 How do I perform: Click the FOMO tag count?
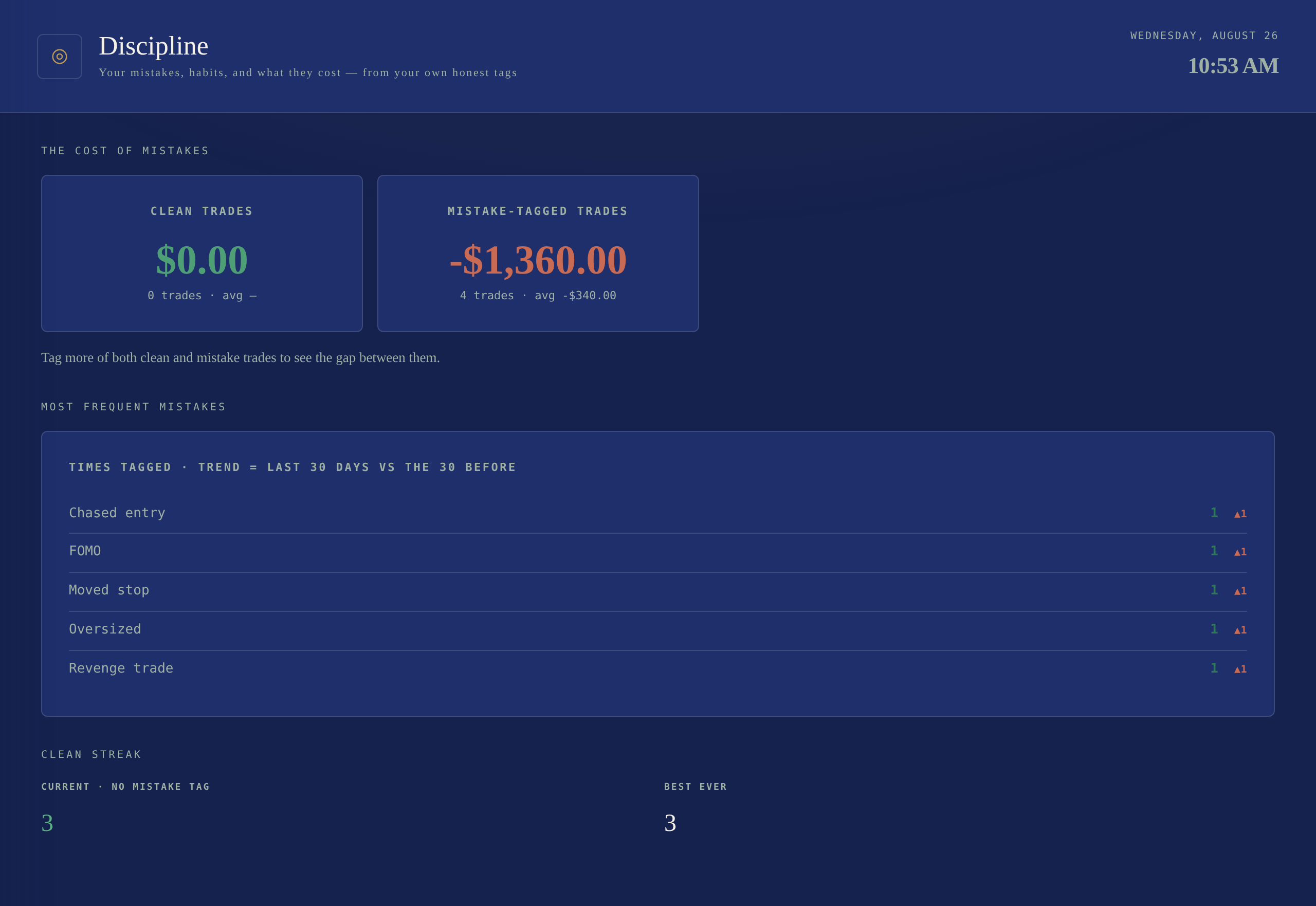(x=1214, y=551)
